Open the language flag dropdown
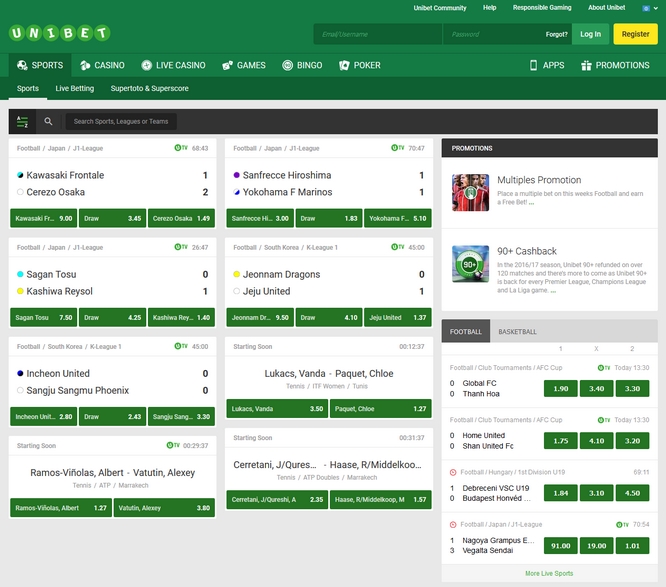The width and height of the screenshot is (666, 587). click(x=650, y=8)
